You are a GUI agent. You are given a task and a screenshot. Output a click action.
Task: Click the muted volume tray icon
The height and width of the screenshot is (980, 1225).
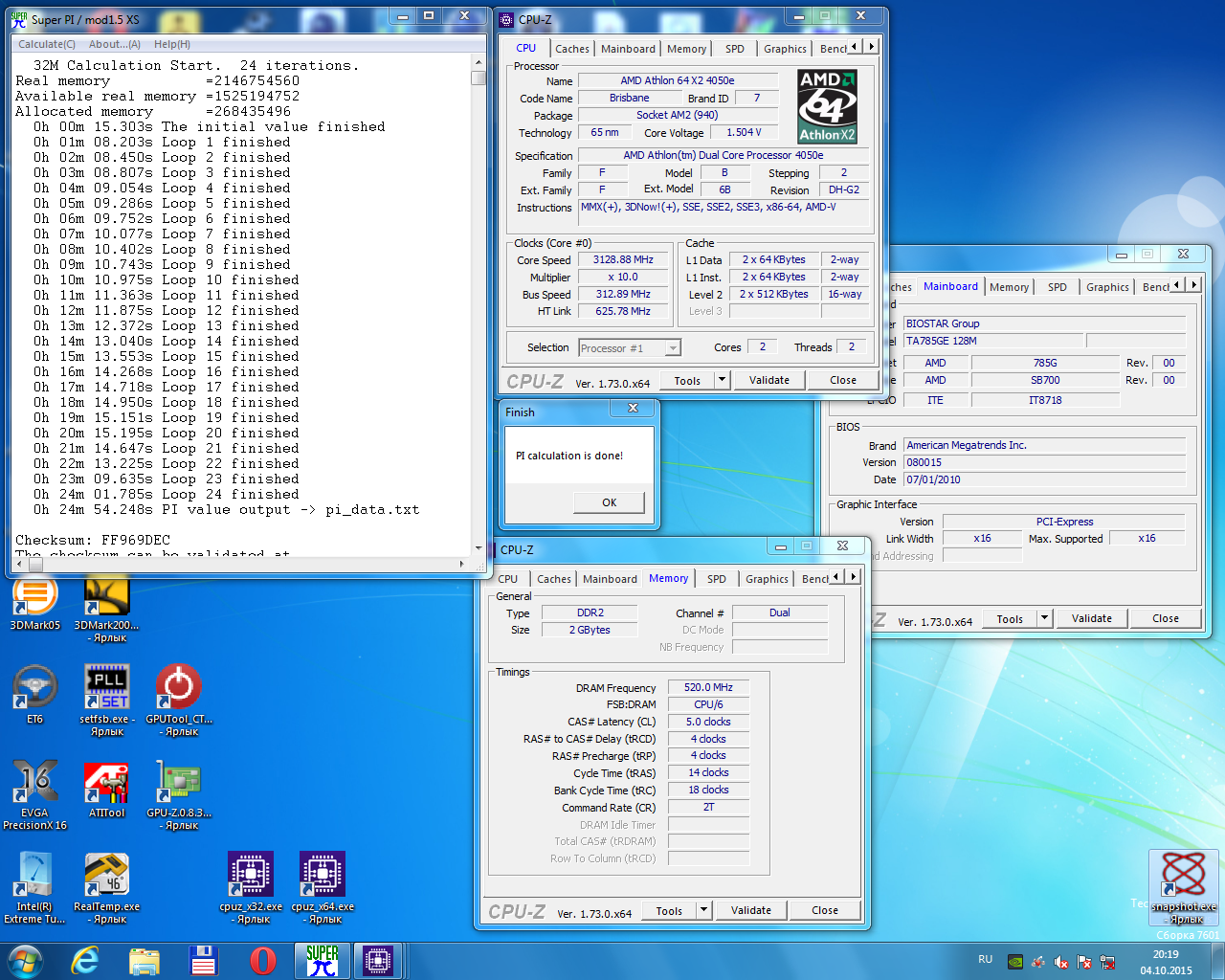(1061, 962)
